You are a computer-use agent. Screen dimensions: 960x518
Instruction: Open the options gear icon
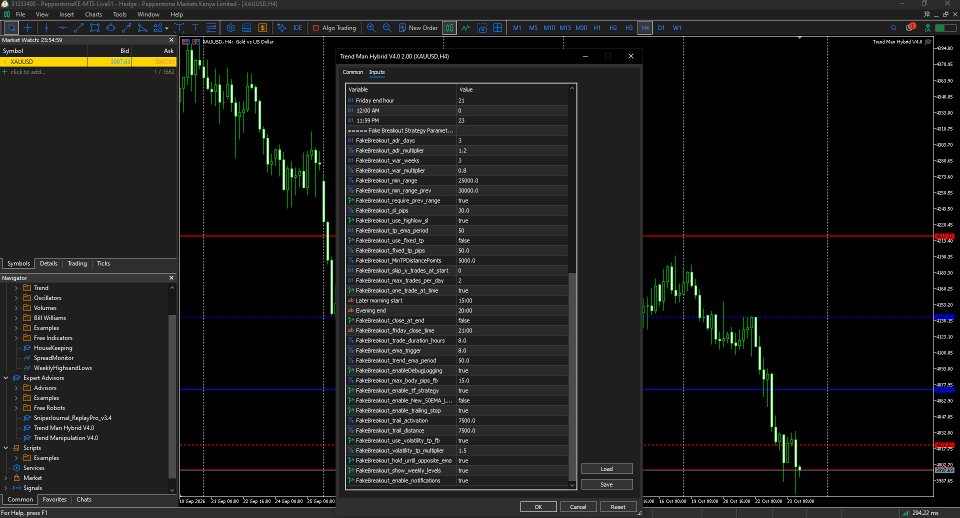[x=231, y=28]
